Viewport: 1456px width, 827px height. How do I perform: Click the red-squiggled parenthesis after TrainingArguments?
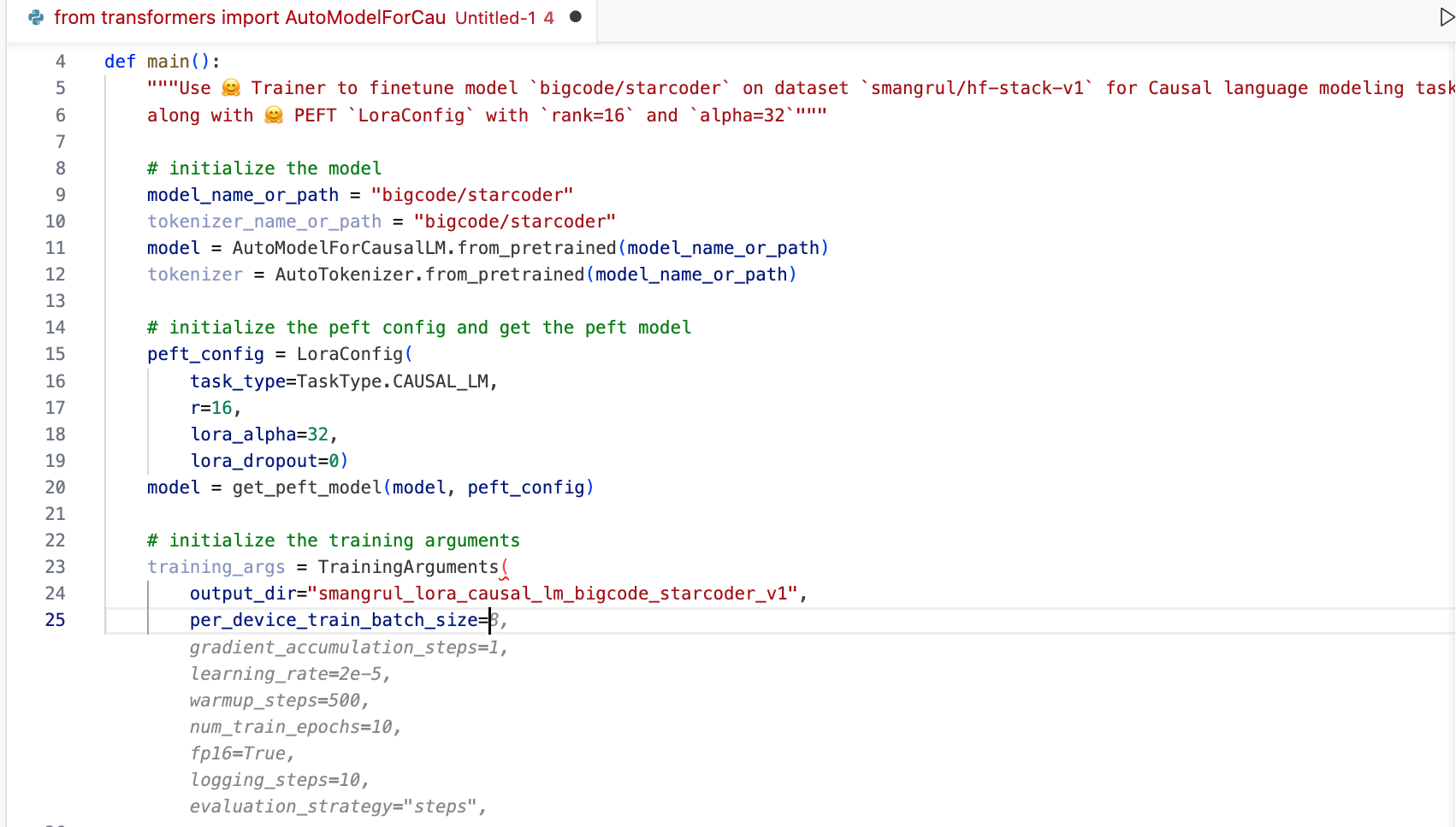pos(505,567)
